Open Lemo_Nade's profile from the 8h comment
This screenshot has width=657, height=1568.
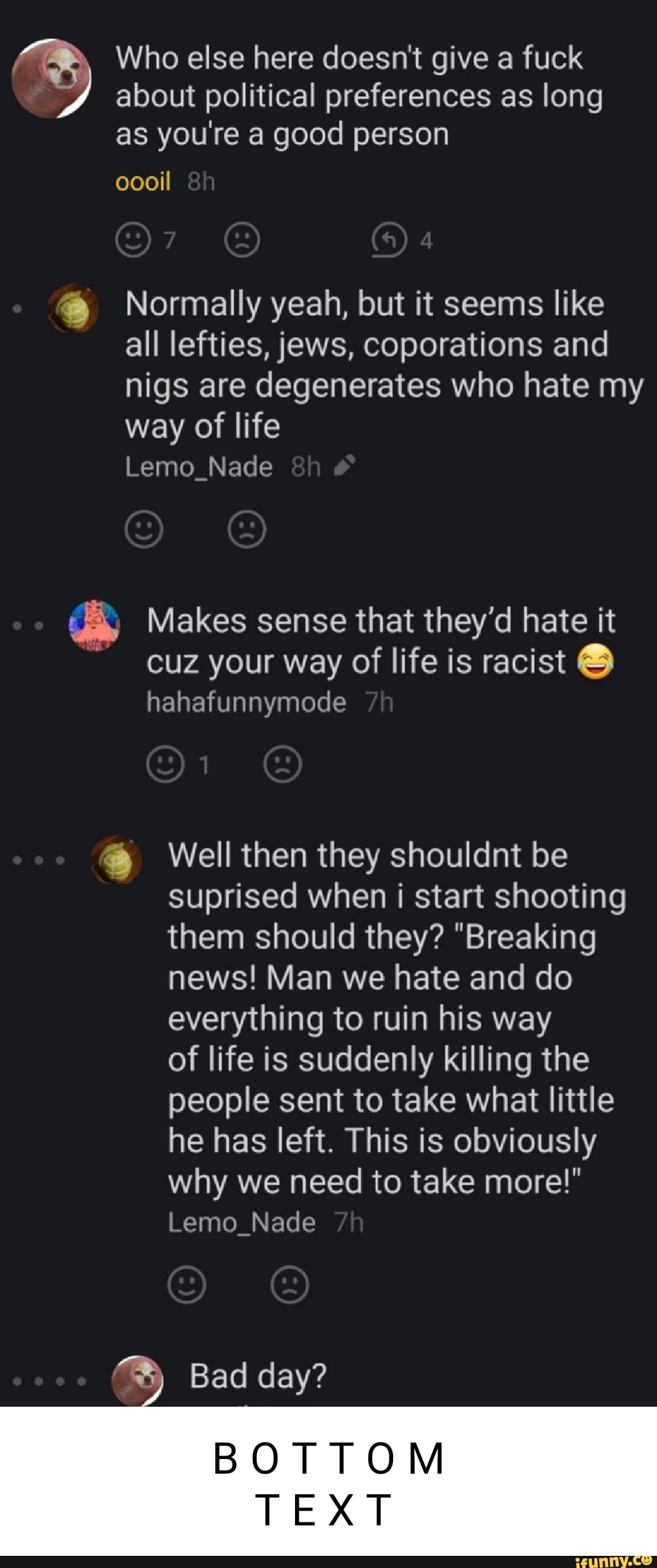tap(198, 467)
